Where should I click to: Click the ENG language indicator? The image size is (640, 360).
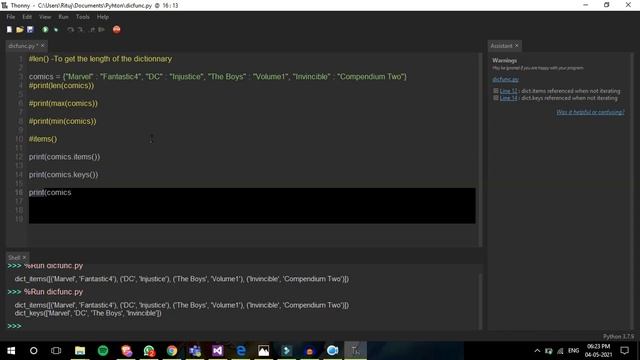pyautogui.click(x=573, y=351)
